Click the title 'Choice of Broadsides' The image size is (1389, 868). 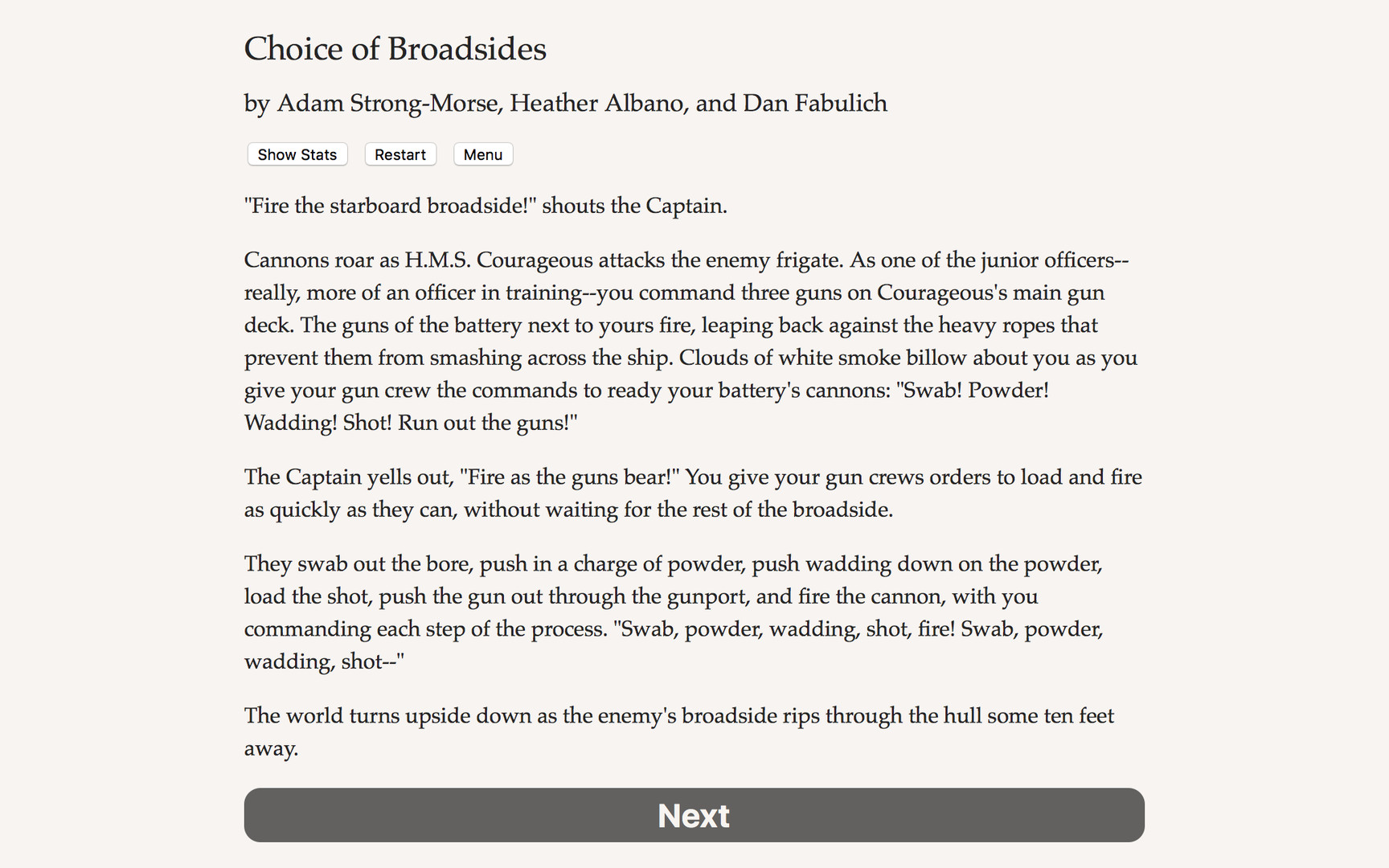(x=395, y=49)
